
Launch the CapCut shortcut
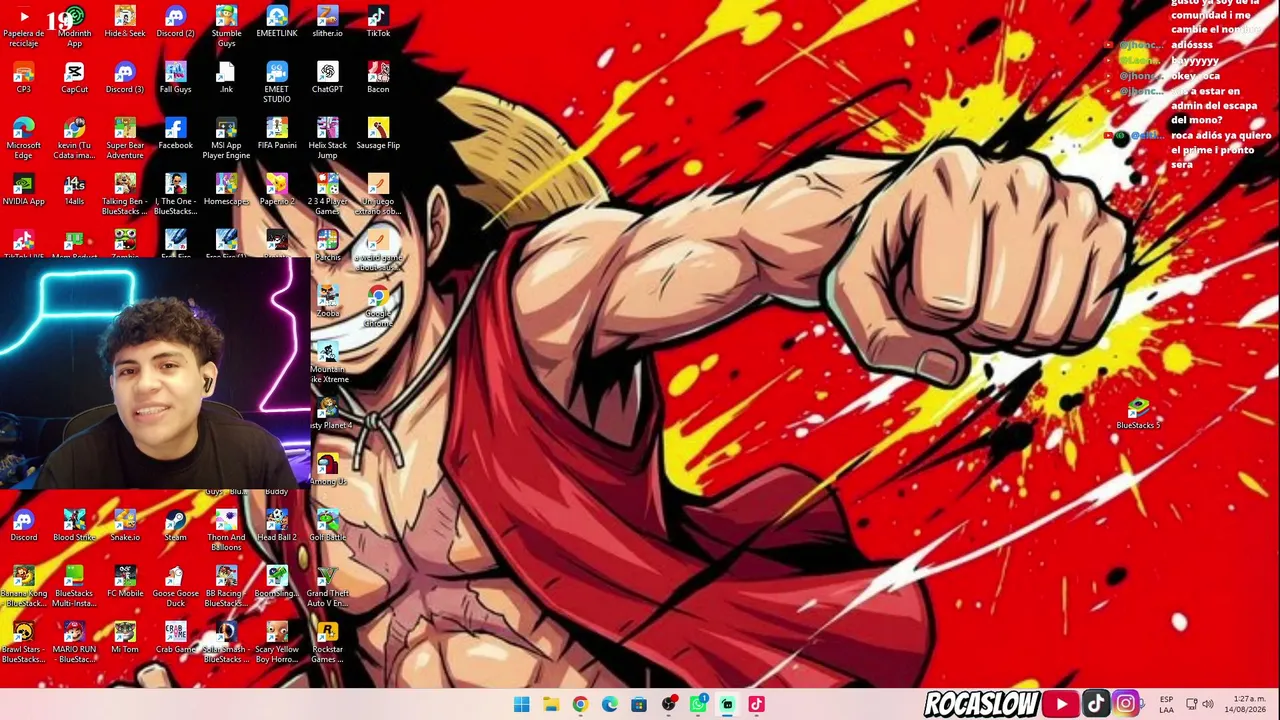pos(74,78)
